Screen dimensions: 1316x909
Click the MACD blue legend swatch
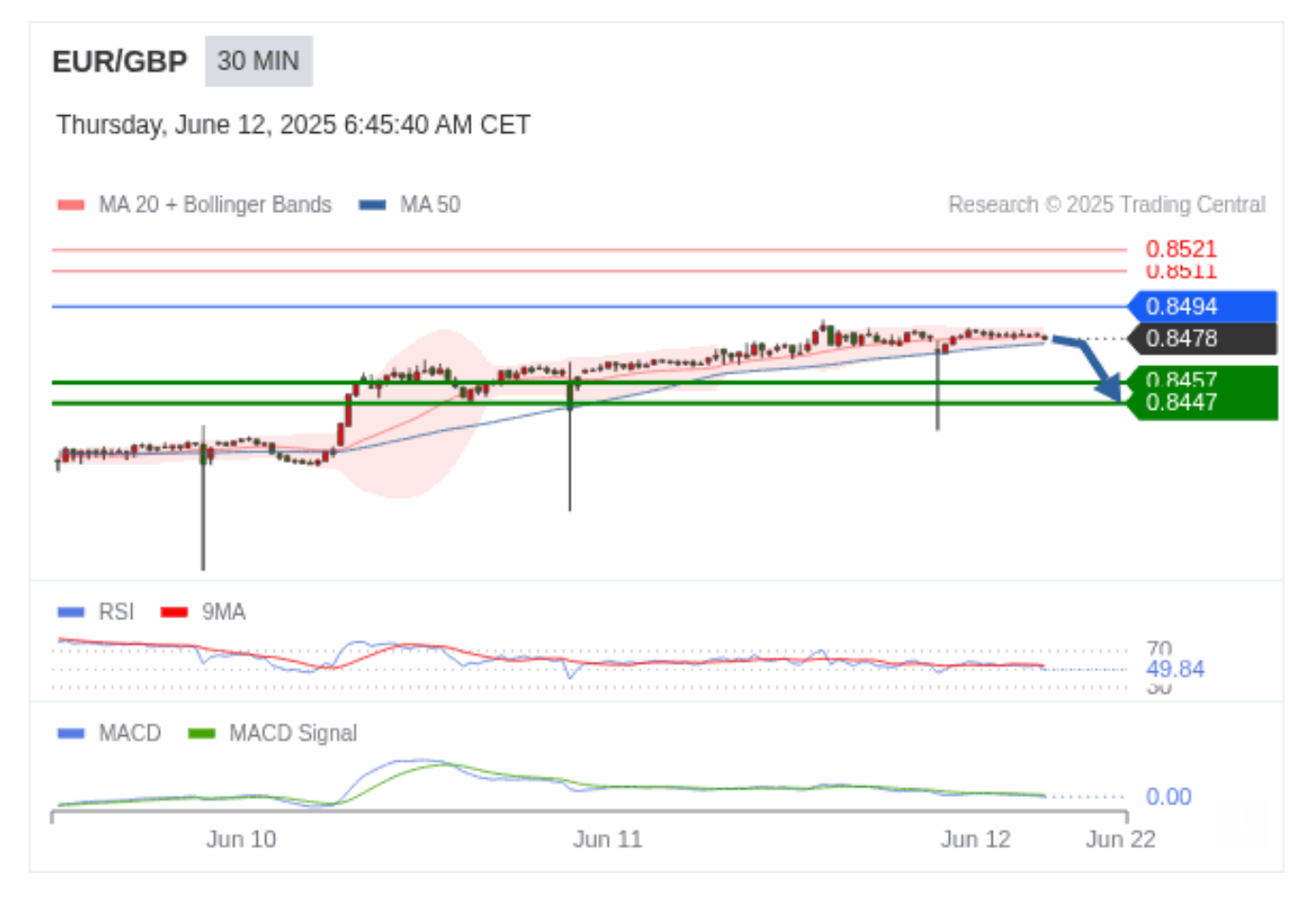pyautogui.click(x=71, y=733)
